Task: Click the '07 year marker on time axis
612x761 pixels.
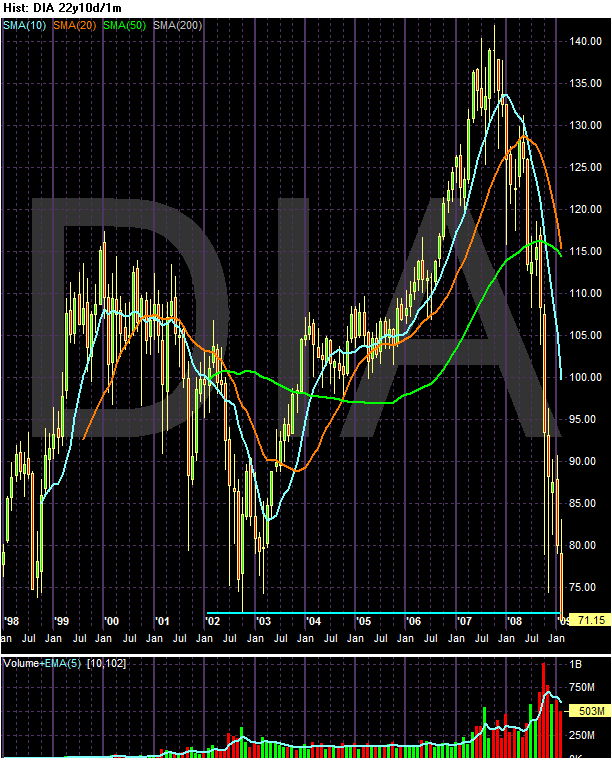Action: [464, 621]
